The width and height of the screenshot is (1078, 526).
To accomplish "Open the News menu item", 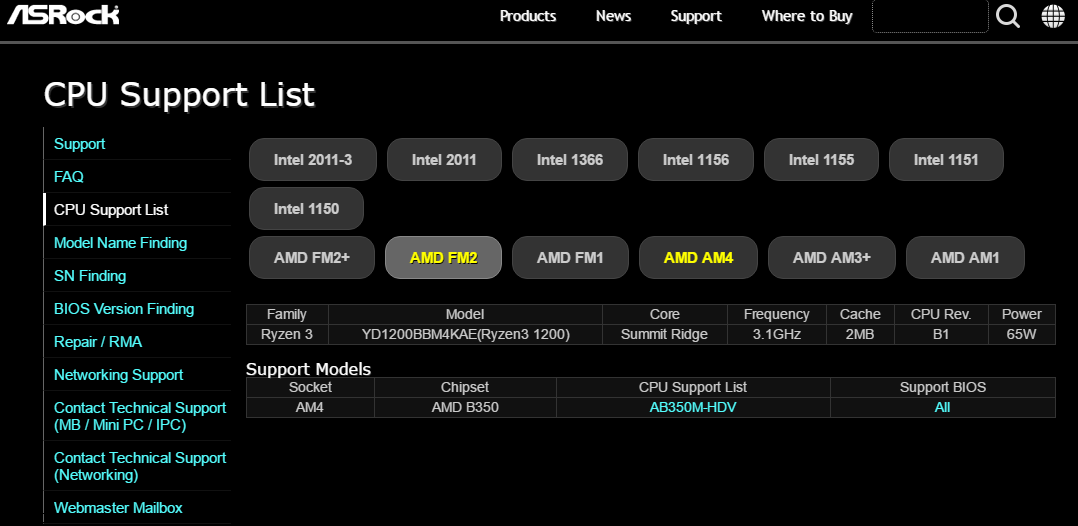I will [x=613, y=16].
